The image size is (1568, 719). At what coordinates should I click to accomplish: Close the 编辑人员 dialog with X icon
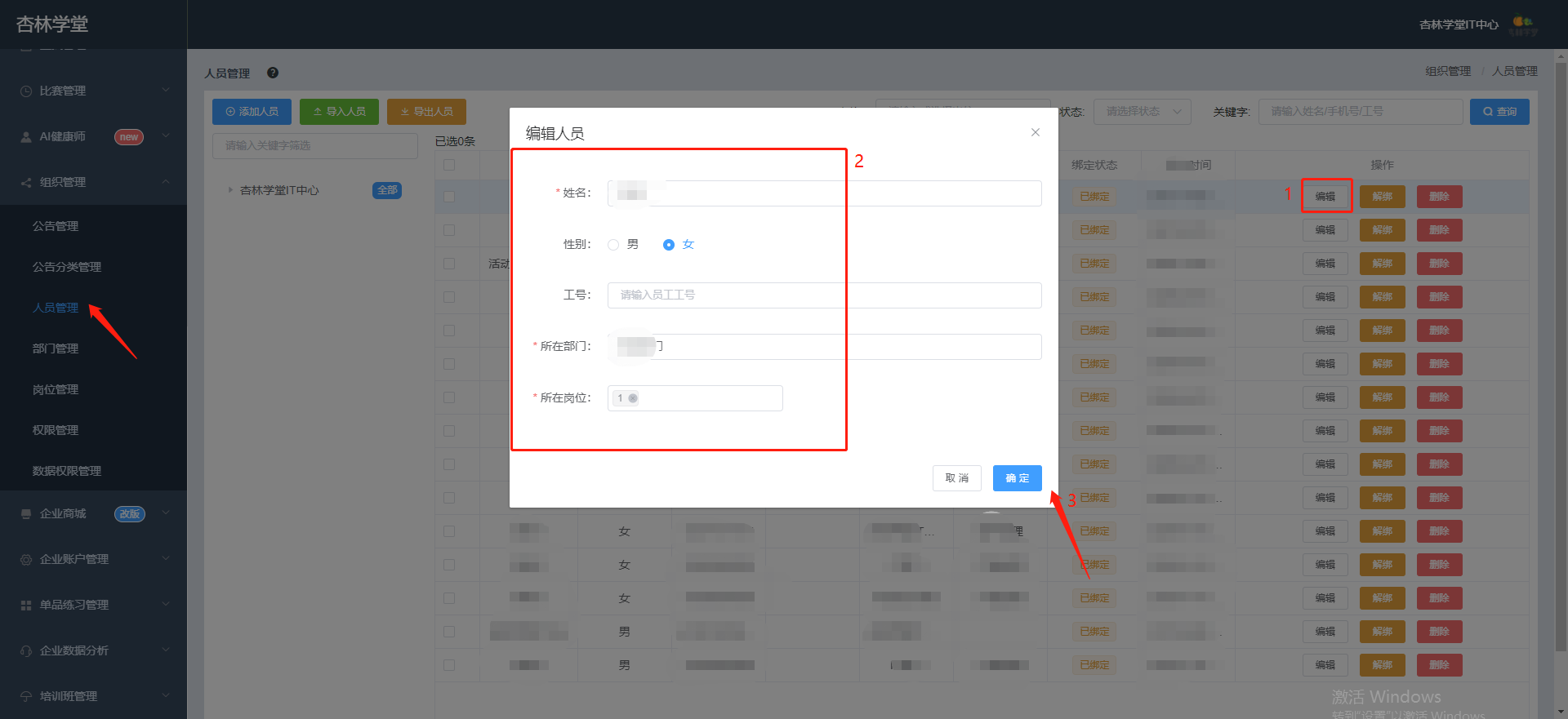point(1035,132)
